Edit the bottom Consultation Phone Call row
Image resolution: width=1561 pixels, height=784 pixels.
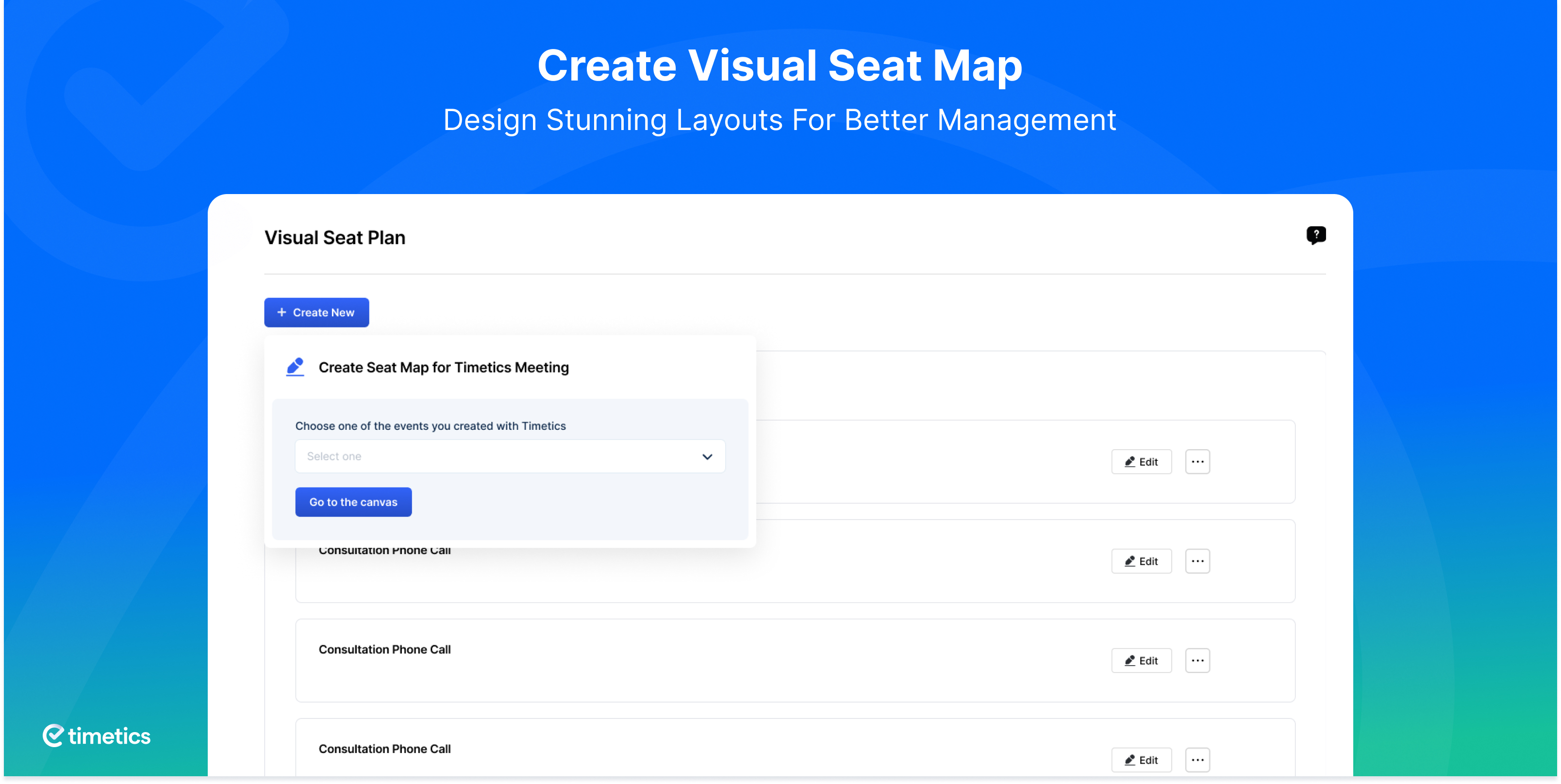(1141, 760)
